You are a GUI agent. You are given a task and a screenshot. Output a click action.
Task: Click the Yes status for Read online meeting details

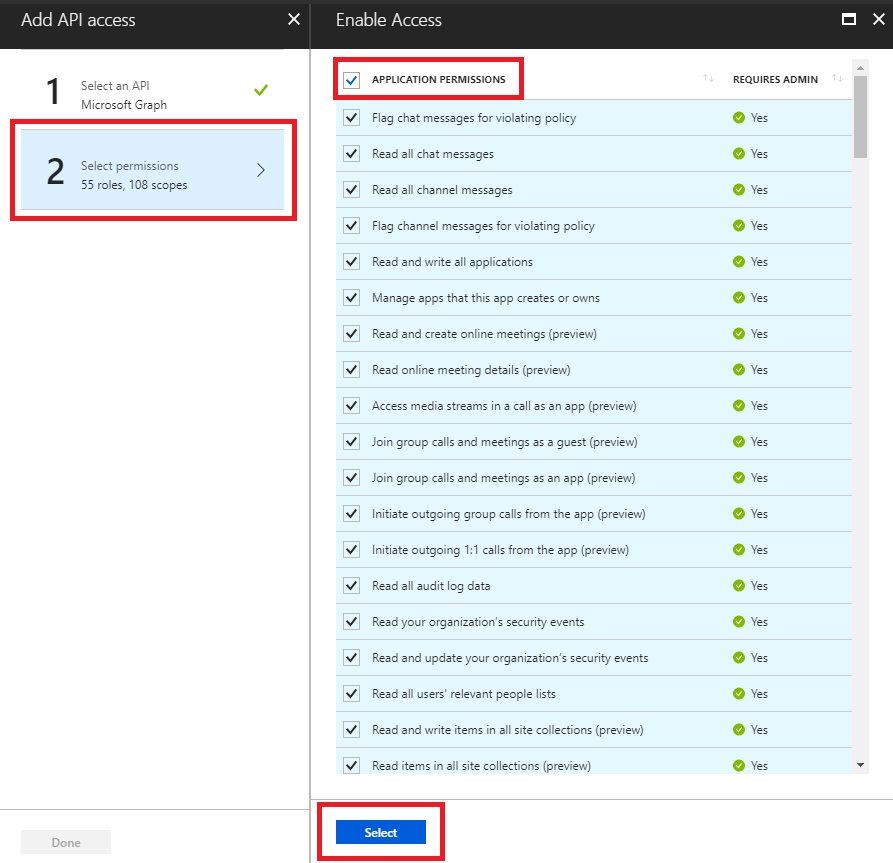click(735, 369)
